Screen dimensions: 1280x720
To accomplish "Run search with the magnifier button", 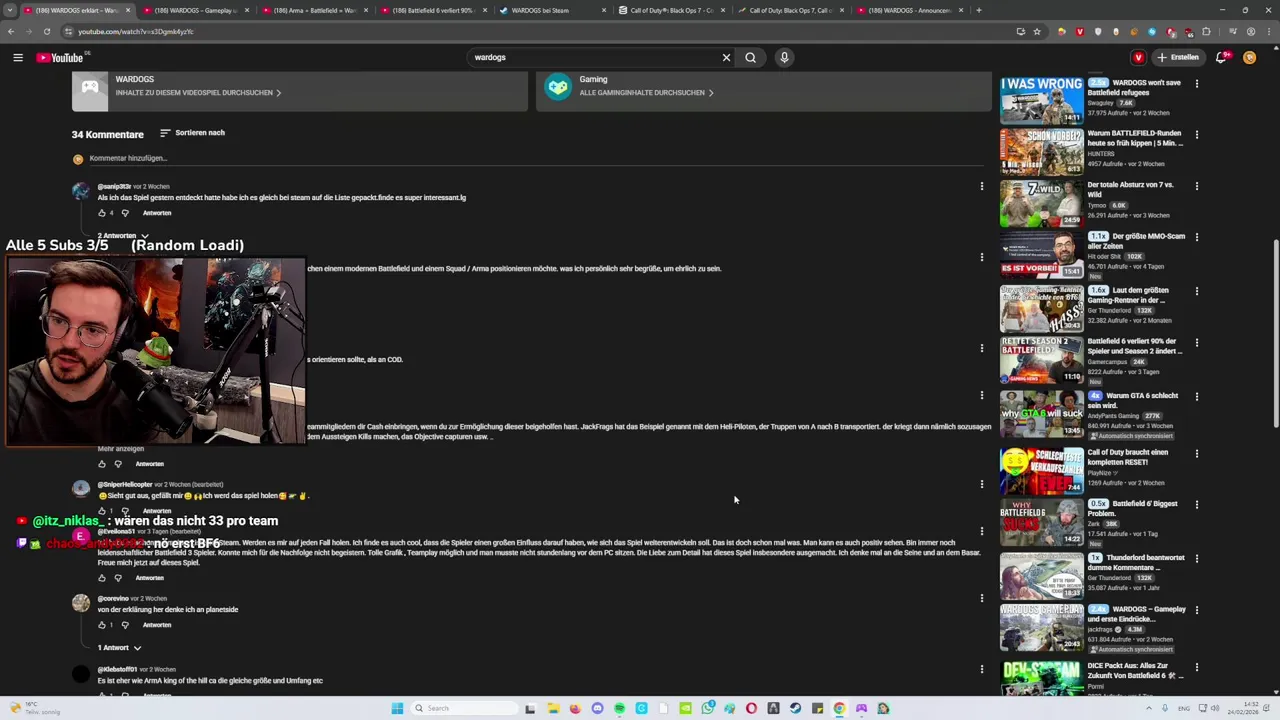I will click(750, 57).
